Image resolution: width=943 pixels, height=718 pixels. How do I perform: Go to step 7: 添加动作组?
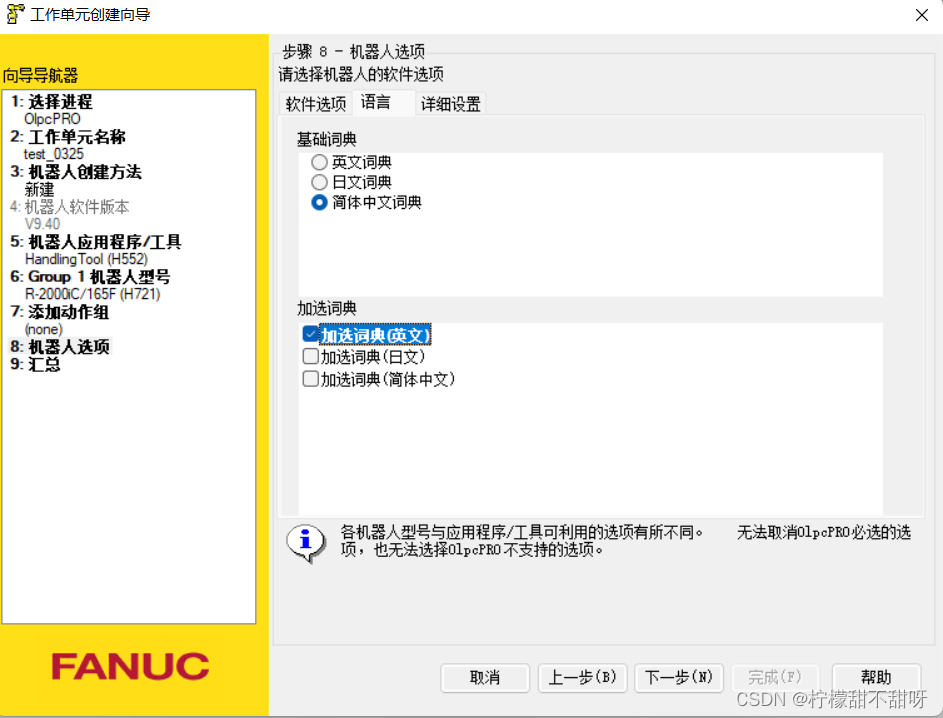(60, 312)
